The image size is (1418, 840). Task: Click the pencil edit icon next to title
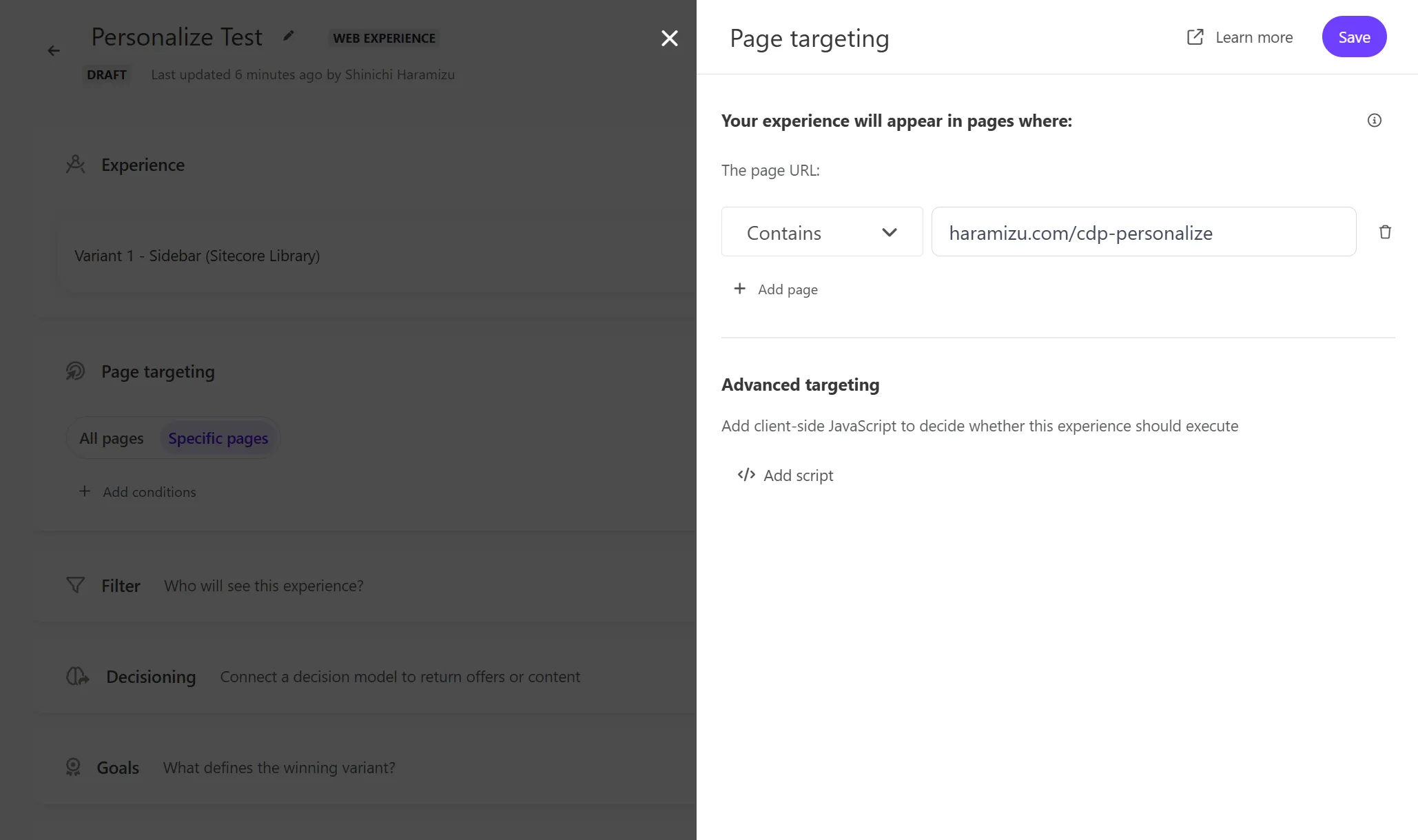point(288,37)
